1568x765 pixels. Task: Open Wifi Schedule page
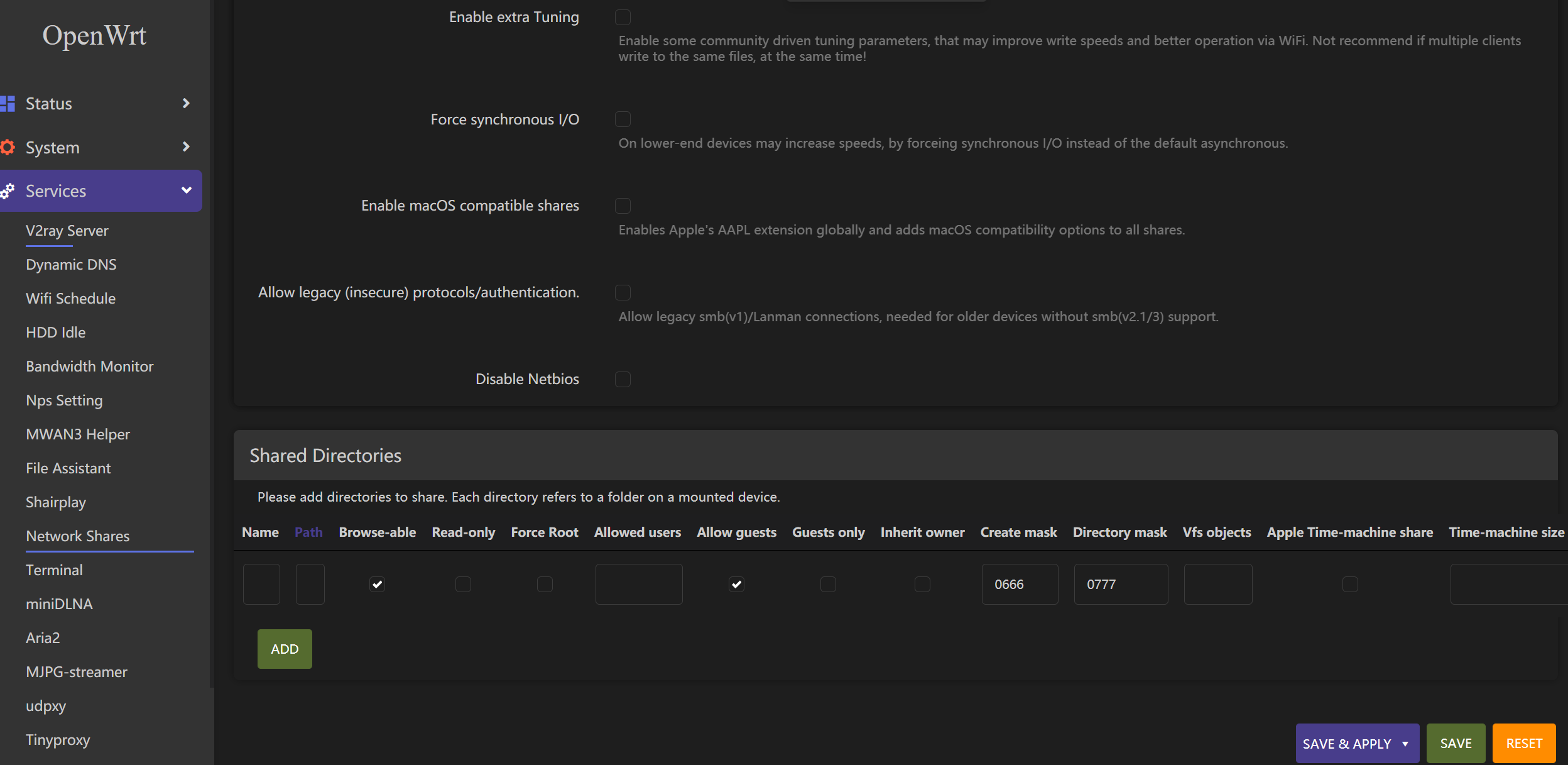(70, 299)
